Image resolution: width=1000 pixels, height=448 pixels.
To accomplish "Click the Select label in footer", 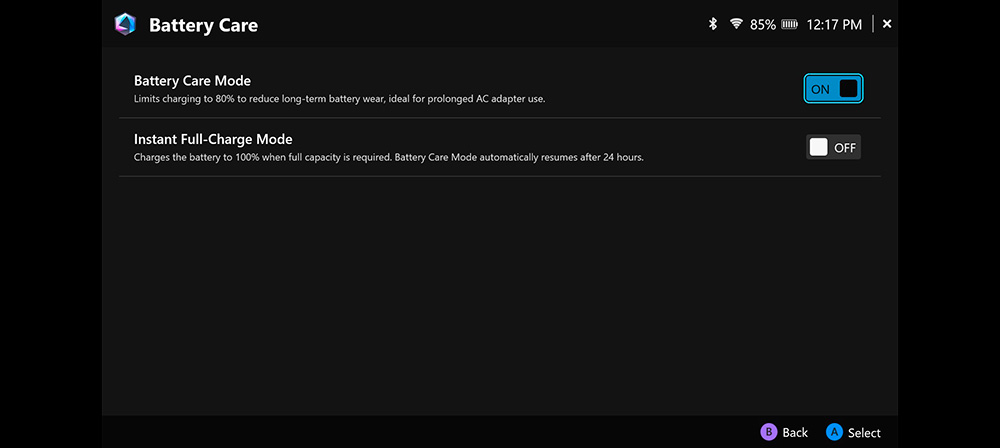I will coord(864,432).
